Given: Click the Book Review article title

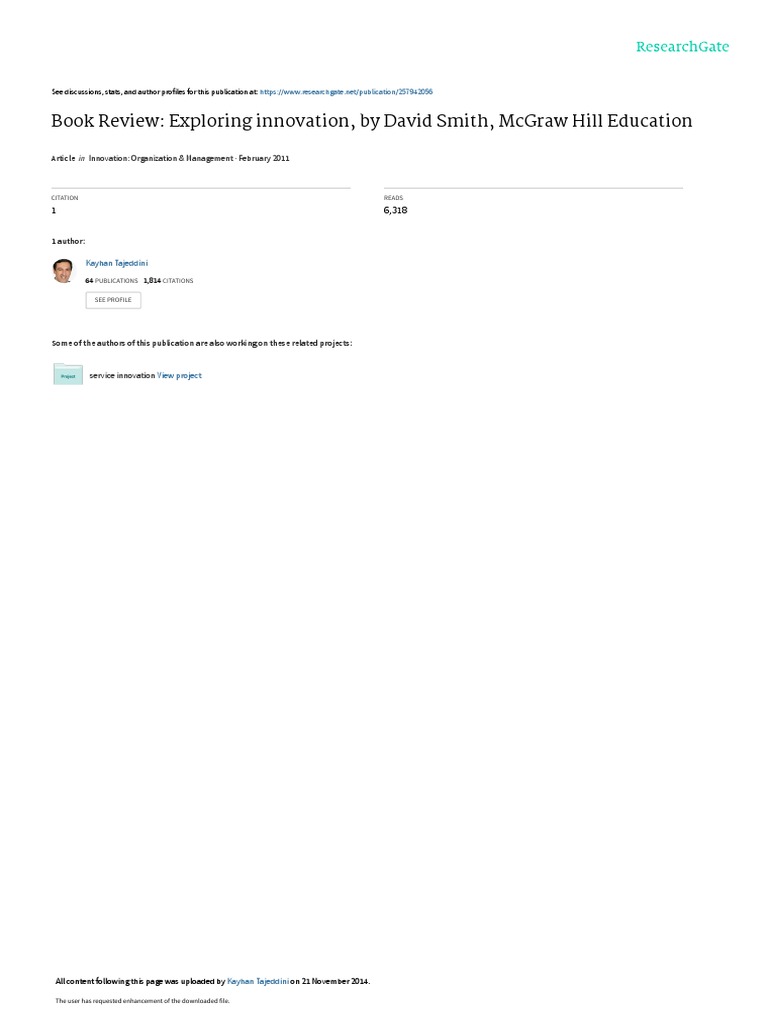Looking at the screenshot, I should (x=372, y=121).
